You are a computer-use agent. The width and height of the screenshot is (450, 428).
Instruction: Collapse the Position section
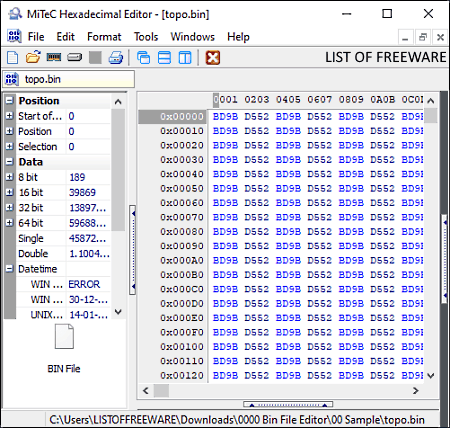pos(10,100)
